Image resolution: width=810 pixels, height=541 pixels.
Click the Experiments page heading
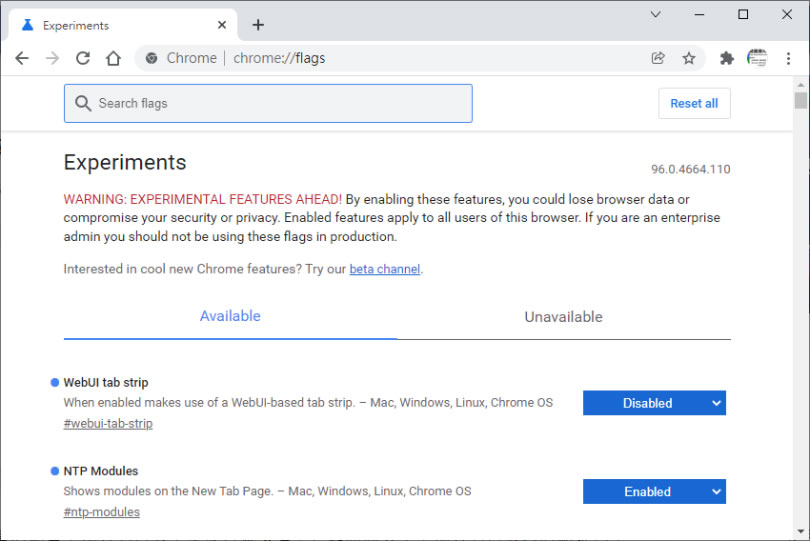coord(125,163)
